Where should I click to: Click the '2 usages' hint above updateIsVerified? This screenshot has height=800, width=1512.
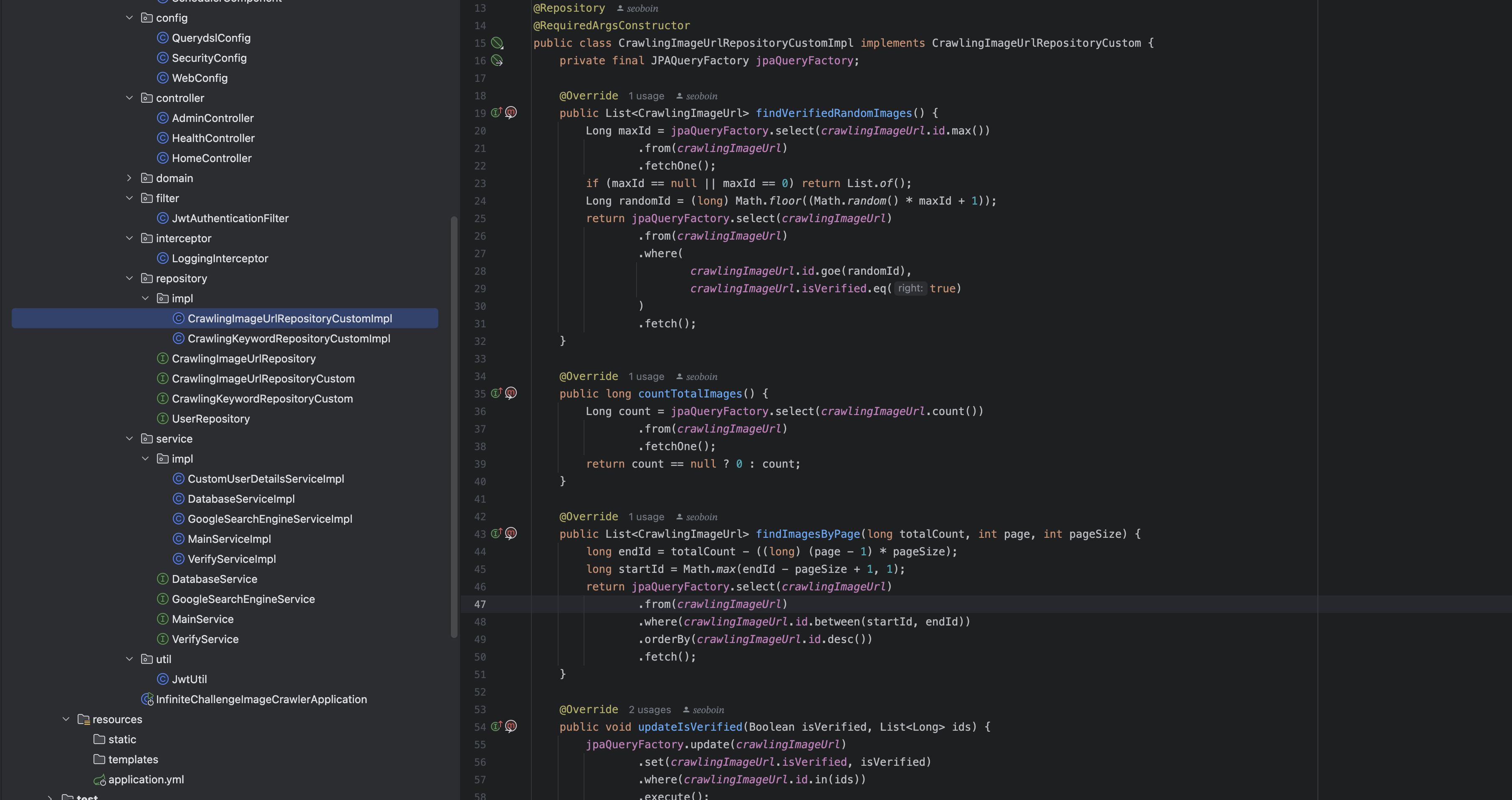click(650, 710)
